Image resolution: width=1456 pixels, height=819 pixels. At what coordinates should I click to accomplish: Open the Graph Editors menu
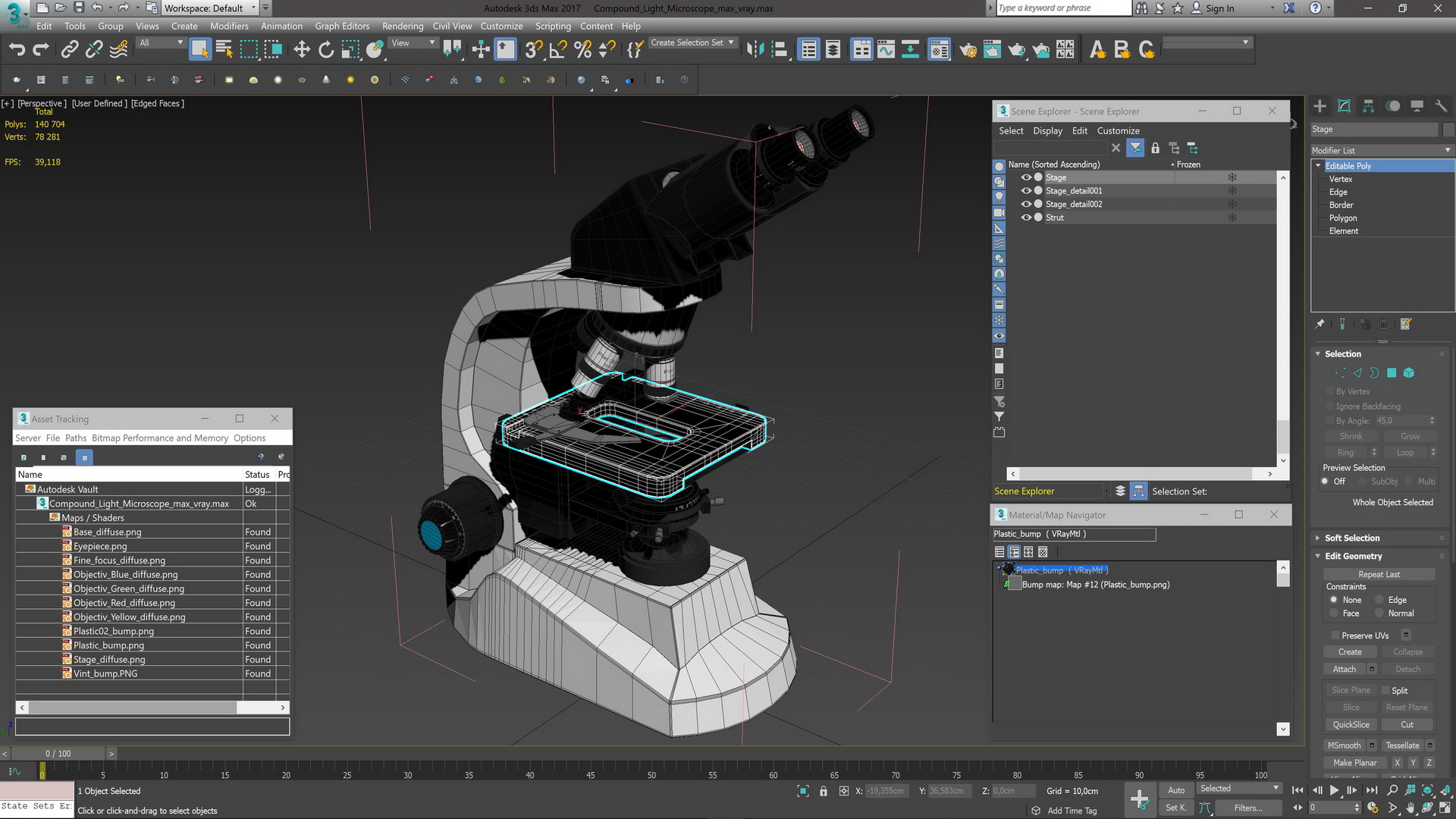[342, 26]
